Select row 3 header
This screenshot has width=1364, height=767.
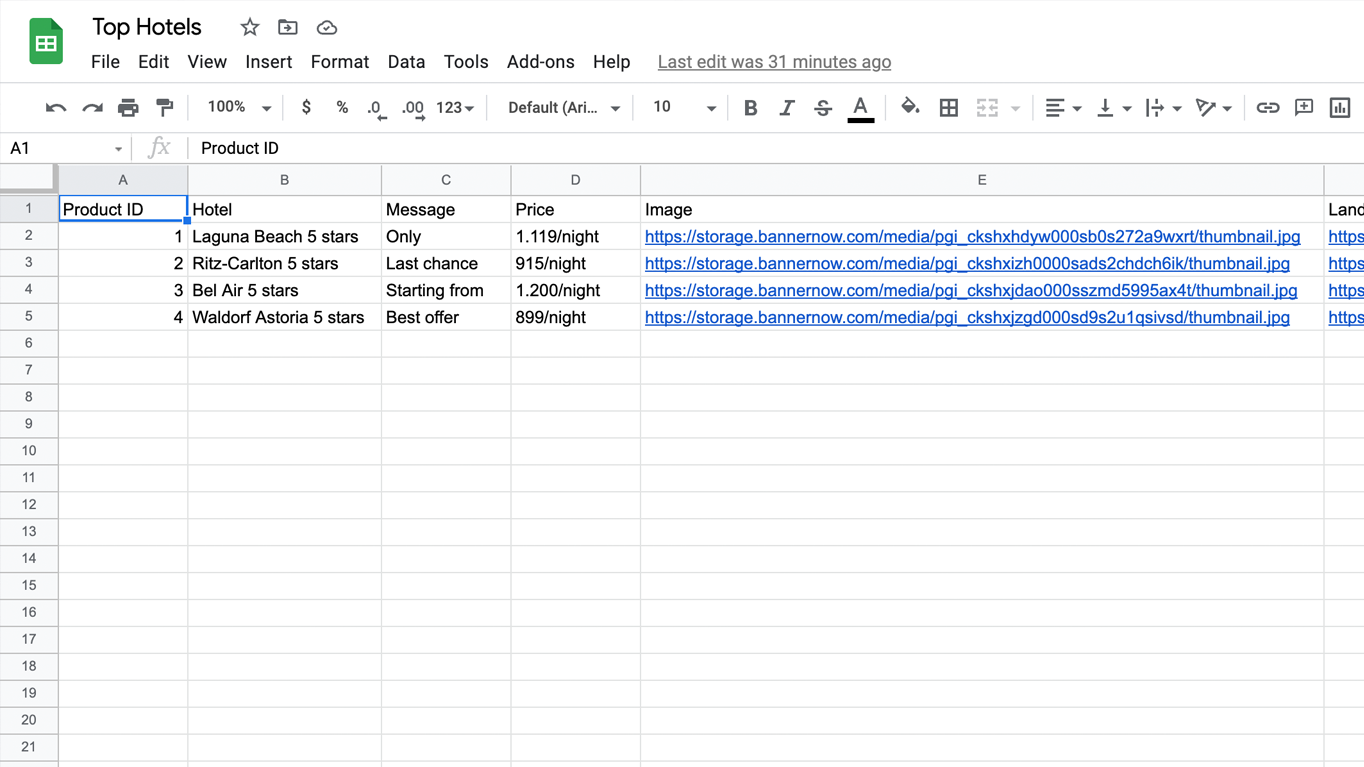tap(29, 263)
